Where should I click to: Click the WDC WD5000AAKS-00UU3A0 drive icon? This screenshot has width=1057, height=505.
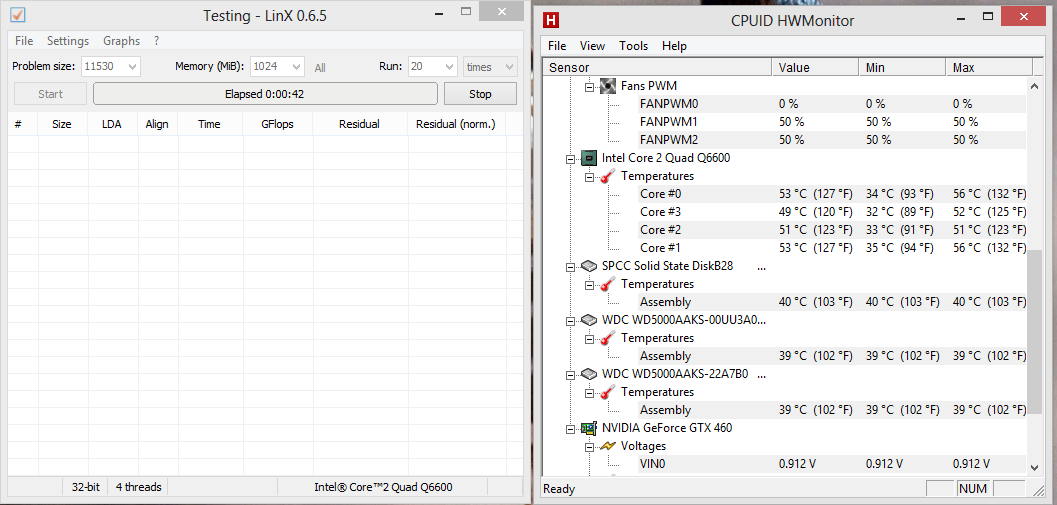pyautogui.click(x=589, y=320)
